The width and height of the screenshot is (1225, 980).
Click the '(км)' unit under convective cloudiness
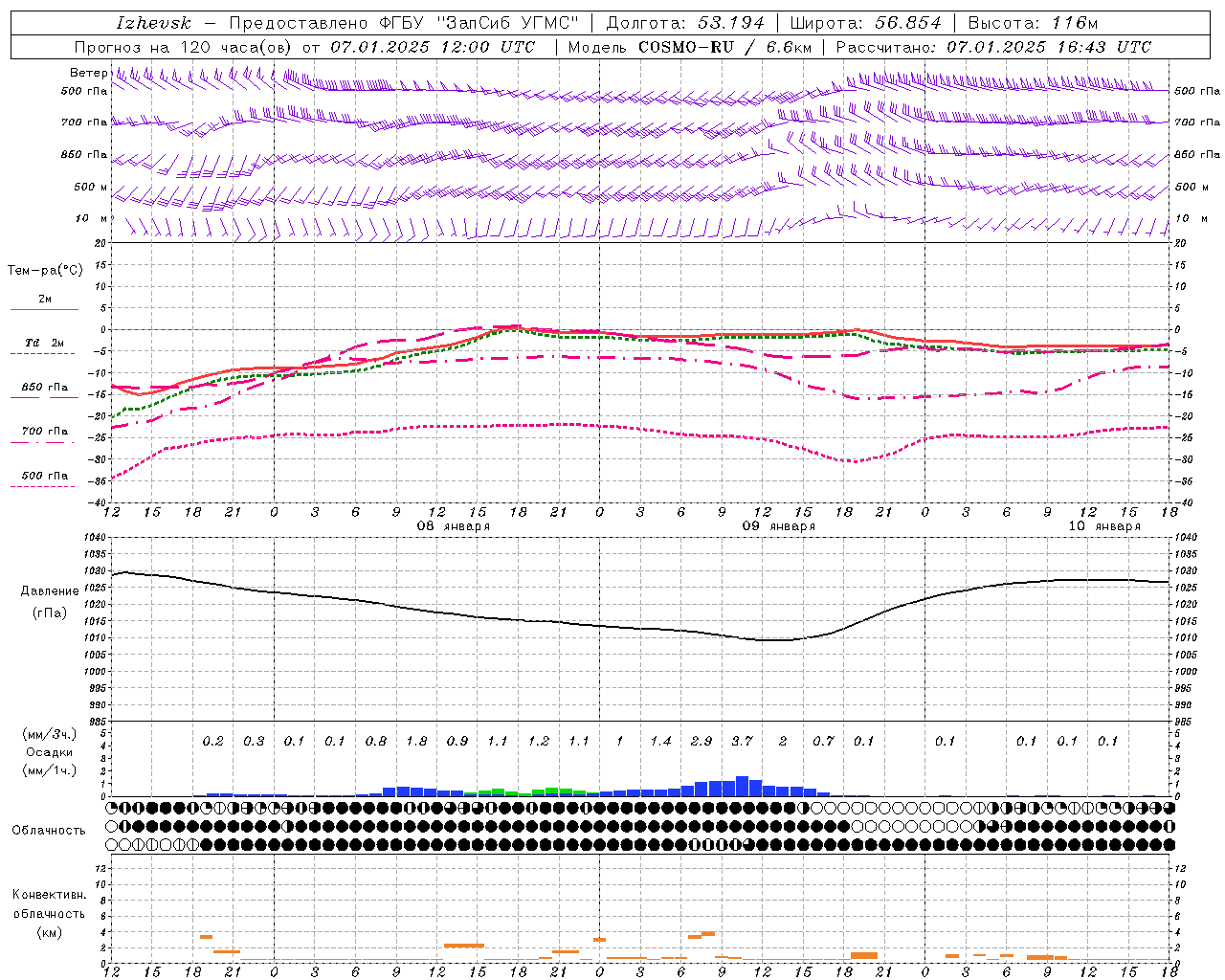point(50,932)
